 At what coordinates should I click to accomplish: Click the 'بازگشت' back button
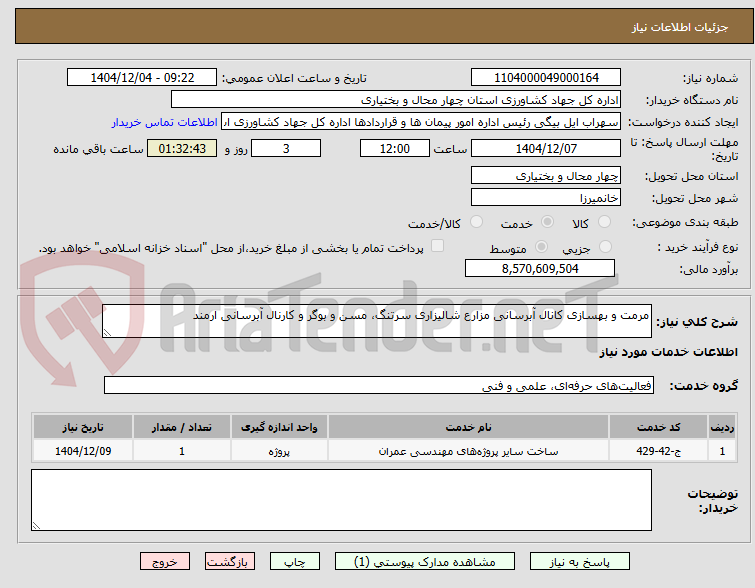point(230,562)
